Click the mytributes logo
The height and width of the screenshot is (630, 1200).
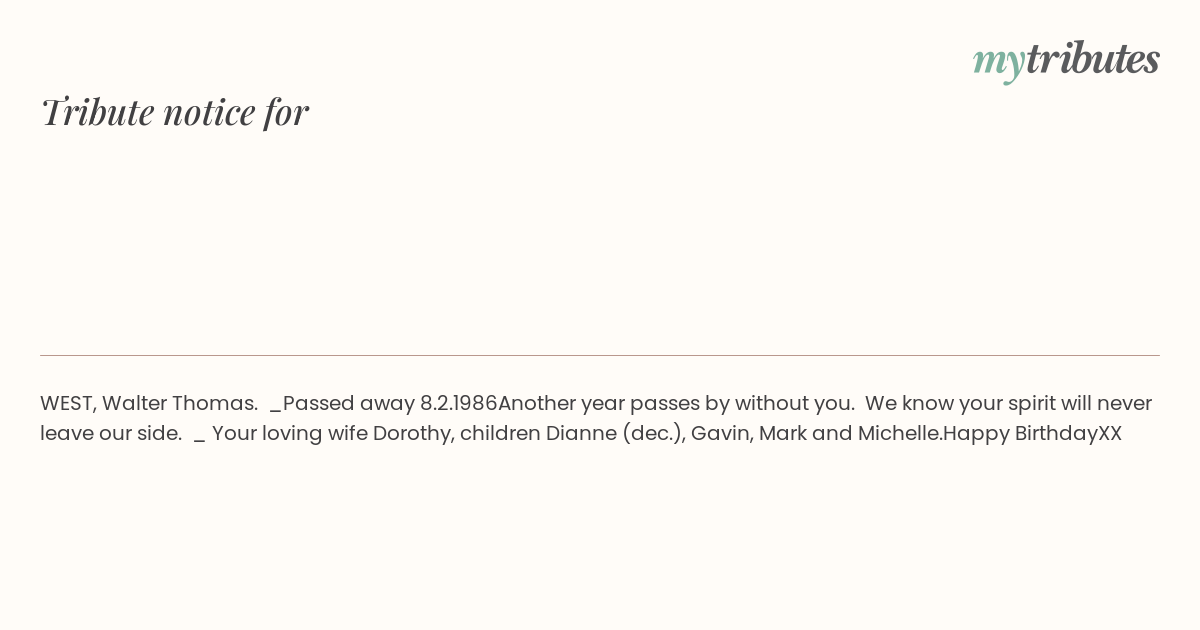(x=1066, y=60)
